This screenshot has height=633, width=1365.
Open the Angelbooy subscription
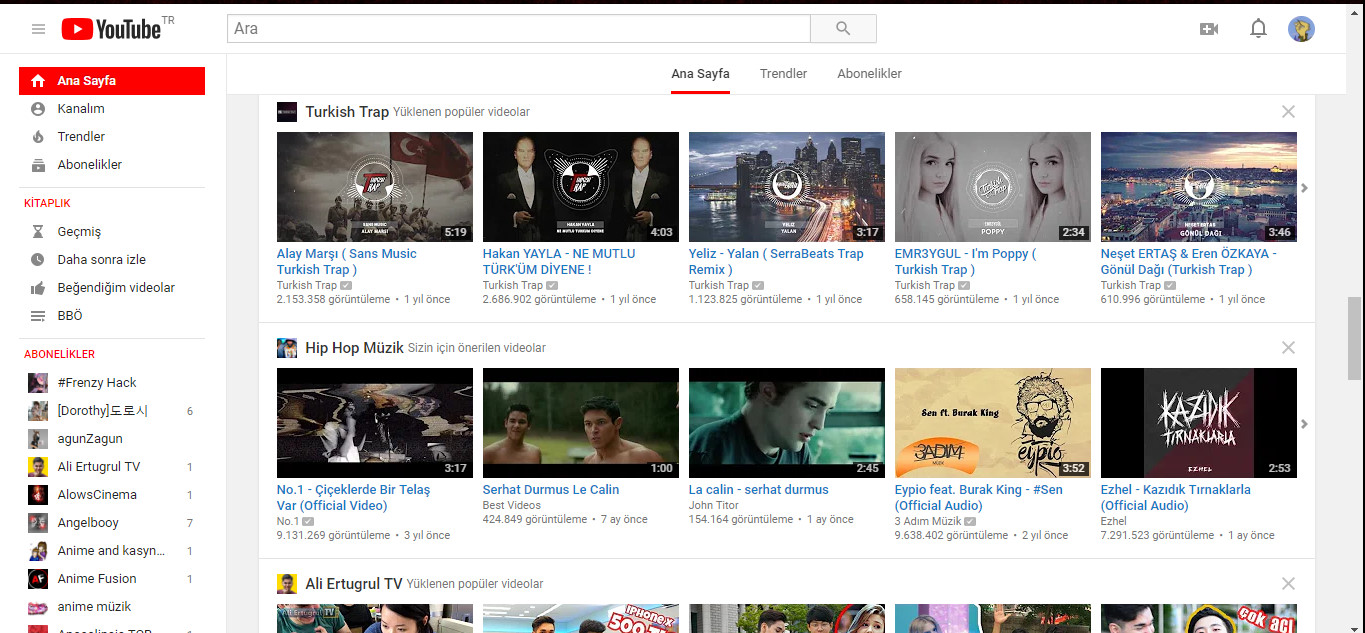point(112,523)
